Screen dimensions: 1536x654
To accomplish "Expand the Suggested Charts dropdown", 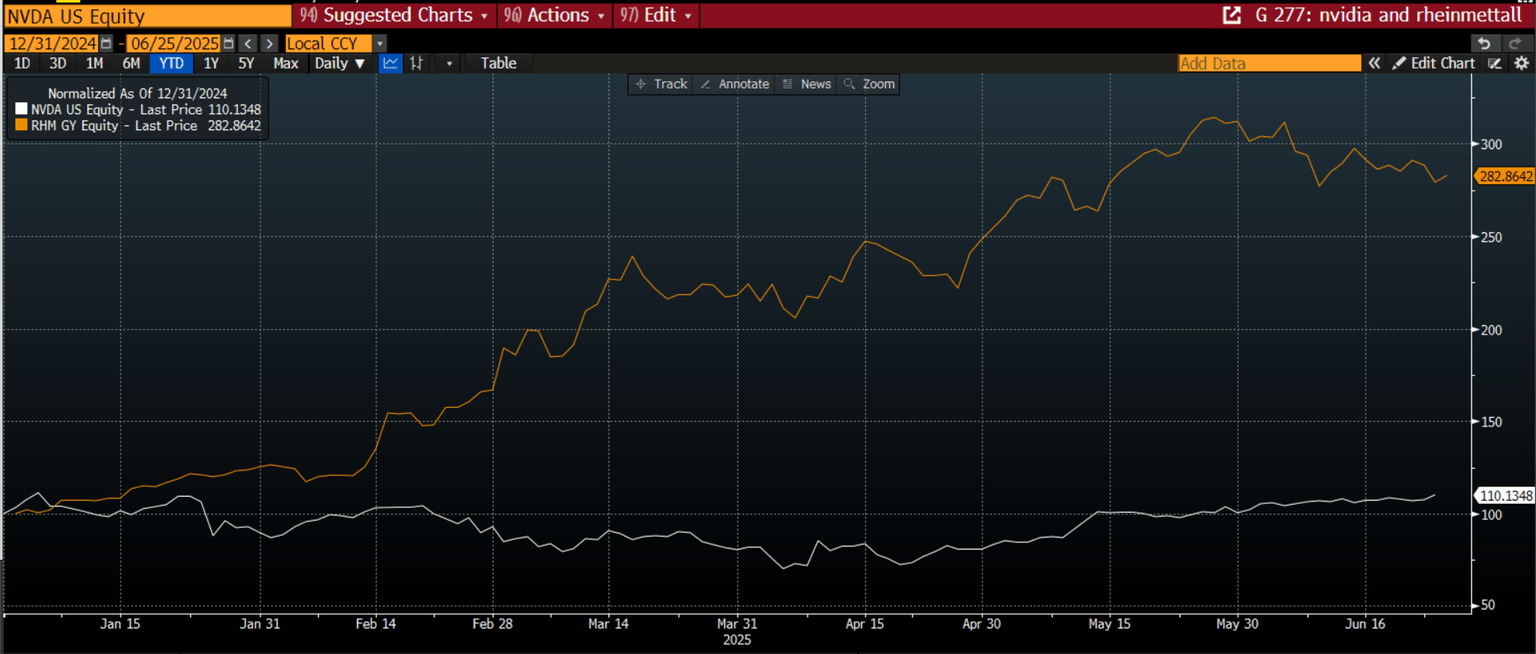I will pos(396,16).
